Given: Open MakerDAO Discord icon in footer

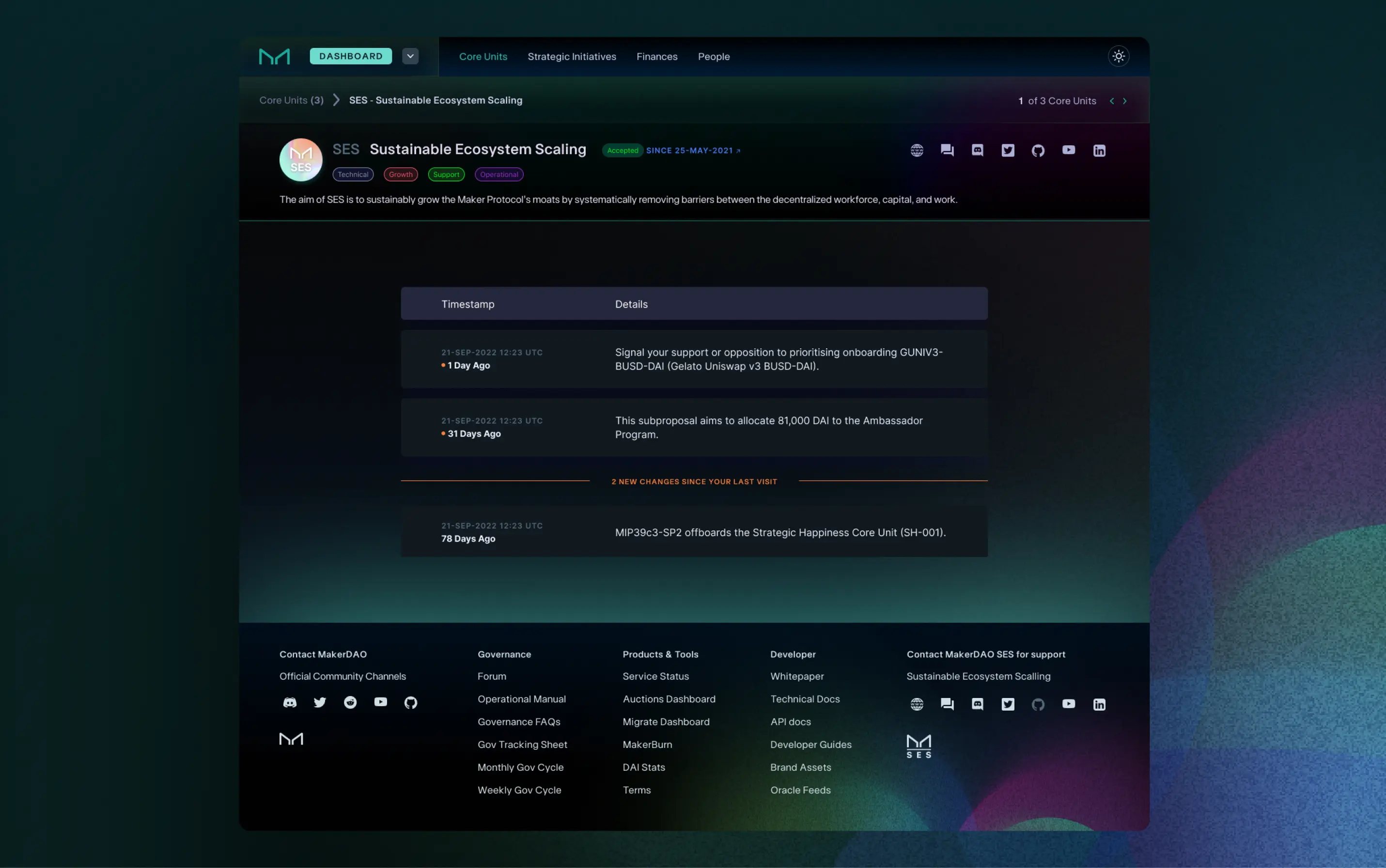Looking at the screenshot, I should click(x=290, y=703).
